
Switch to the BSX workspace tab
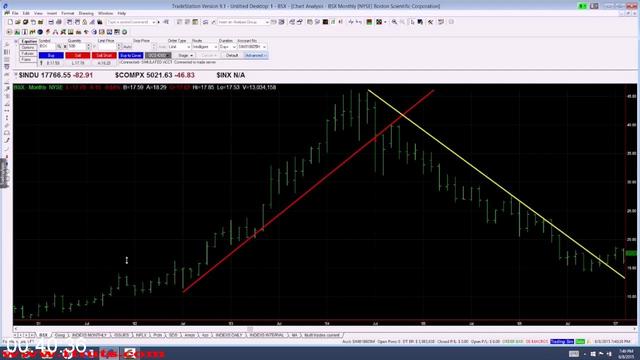pyautogui.click(x=43, y=335)
